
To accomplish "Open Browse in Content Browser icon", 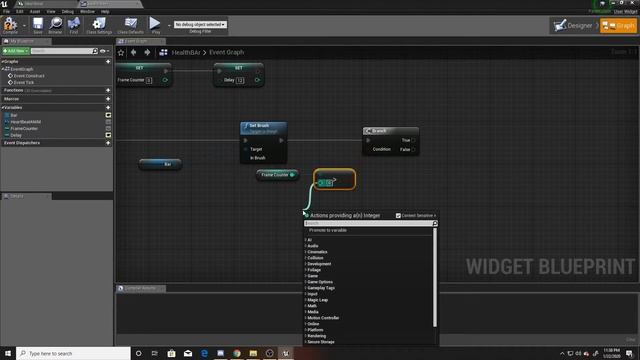I will tap(55, 25).
